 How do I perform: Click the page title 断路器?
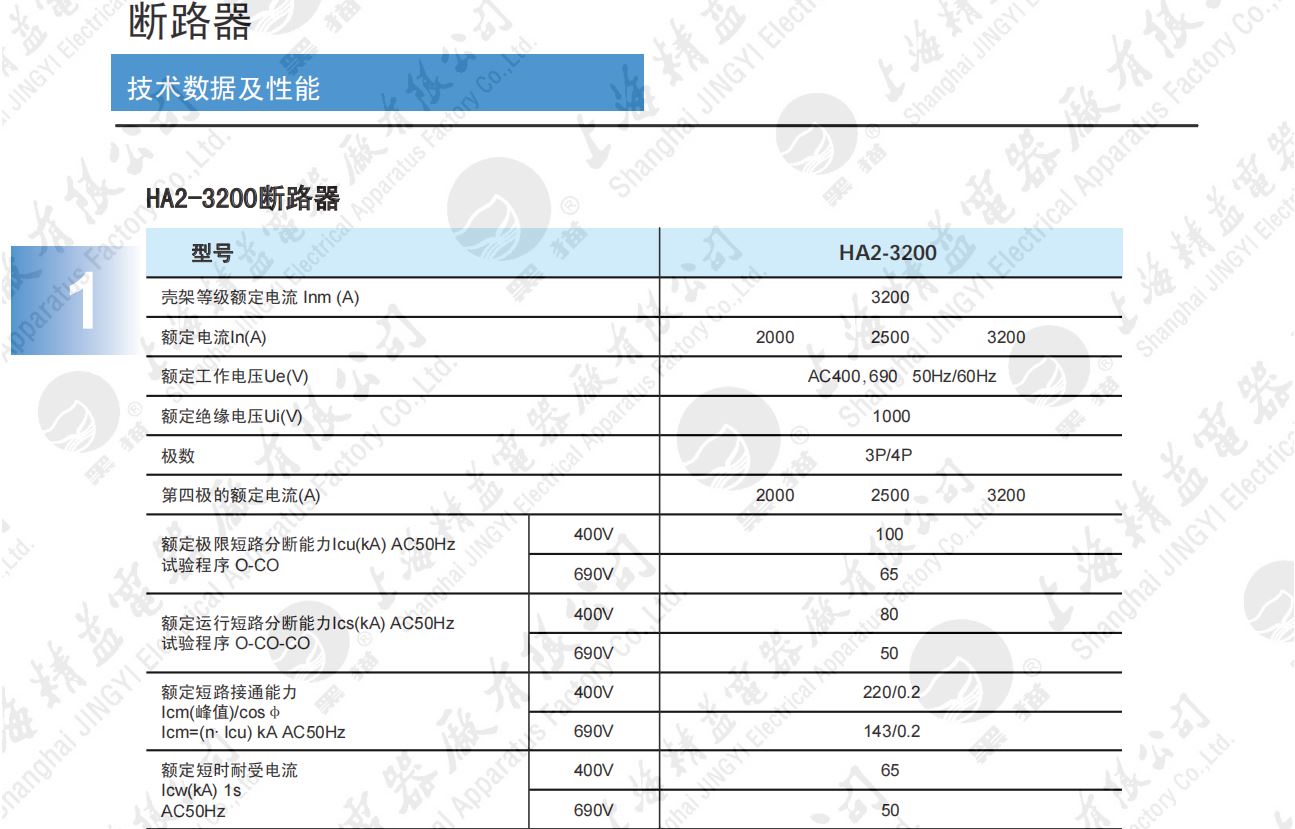[190, 22]
